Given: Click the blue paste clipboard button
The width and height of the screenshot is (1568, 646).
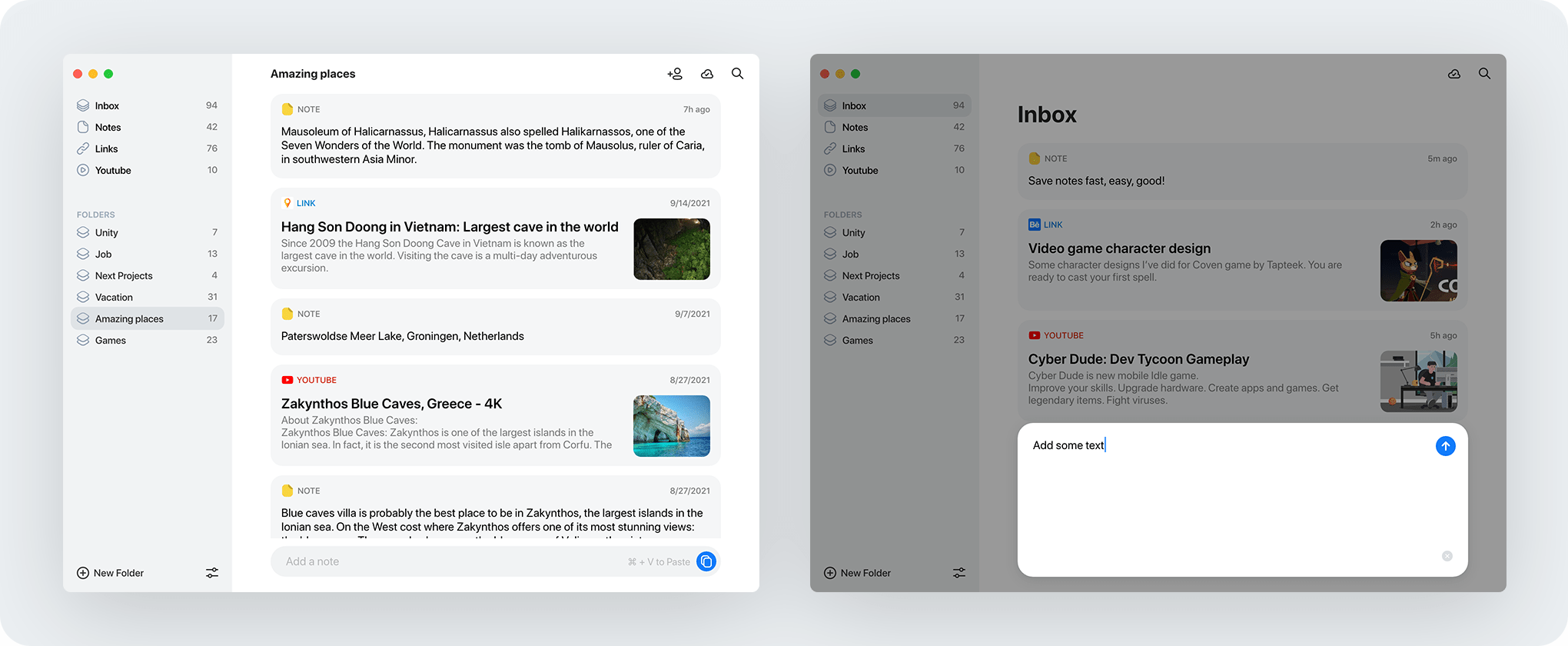Looking at the screenshot, I should pos(706,561).
